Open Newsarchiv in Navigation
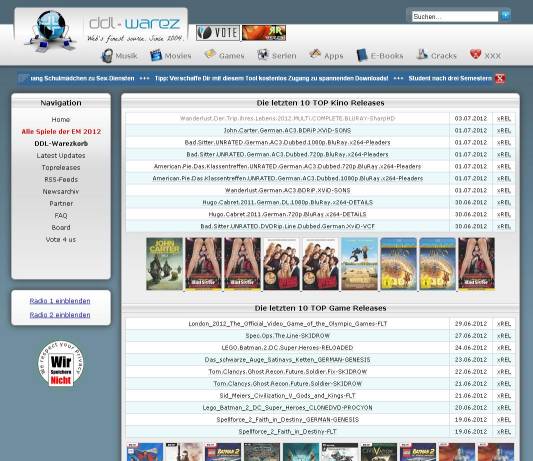The height and width of the screenshot is (461, 533). 61,191
